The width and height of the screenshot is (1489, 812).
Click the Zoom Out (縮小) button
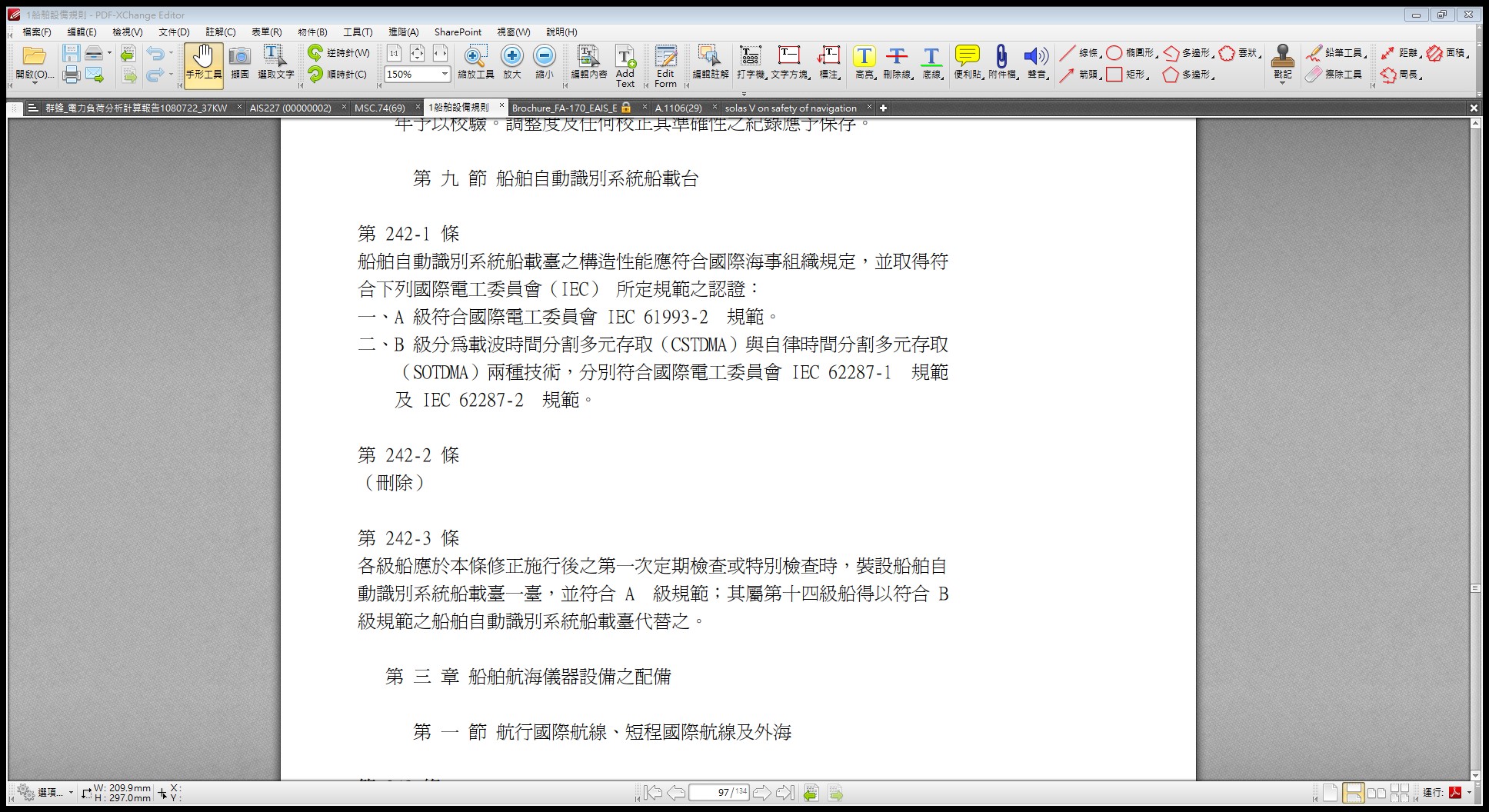544,62
